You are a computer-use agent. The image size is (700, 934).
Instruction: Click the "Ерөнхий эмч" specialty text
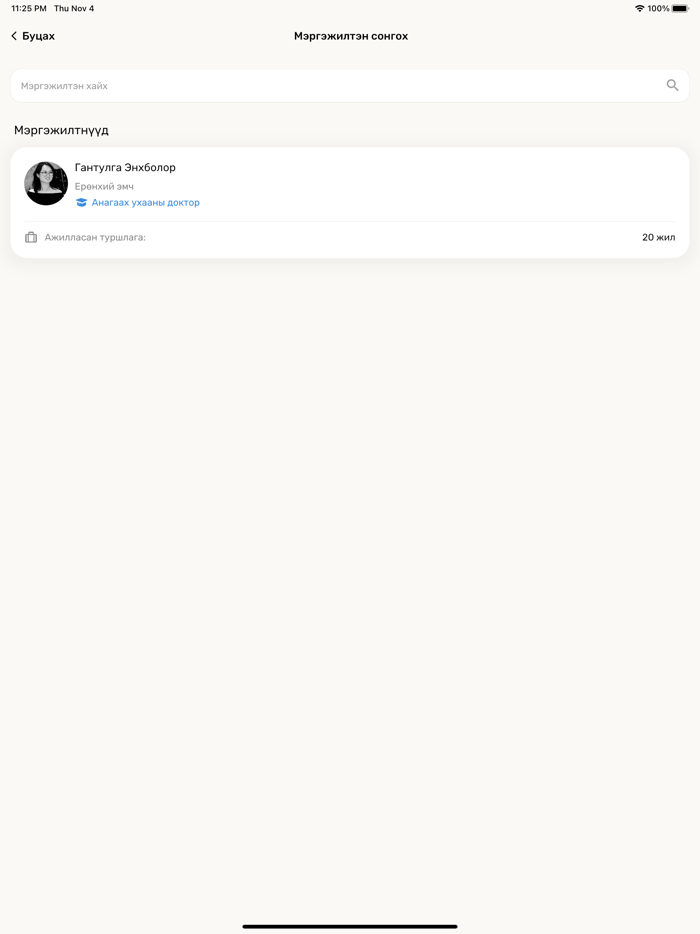tap(104, 187)
